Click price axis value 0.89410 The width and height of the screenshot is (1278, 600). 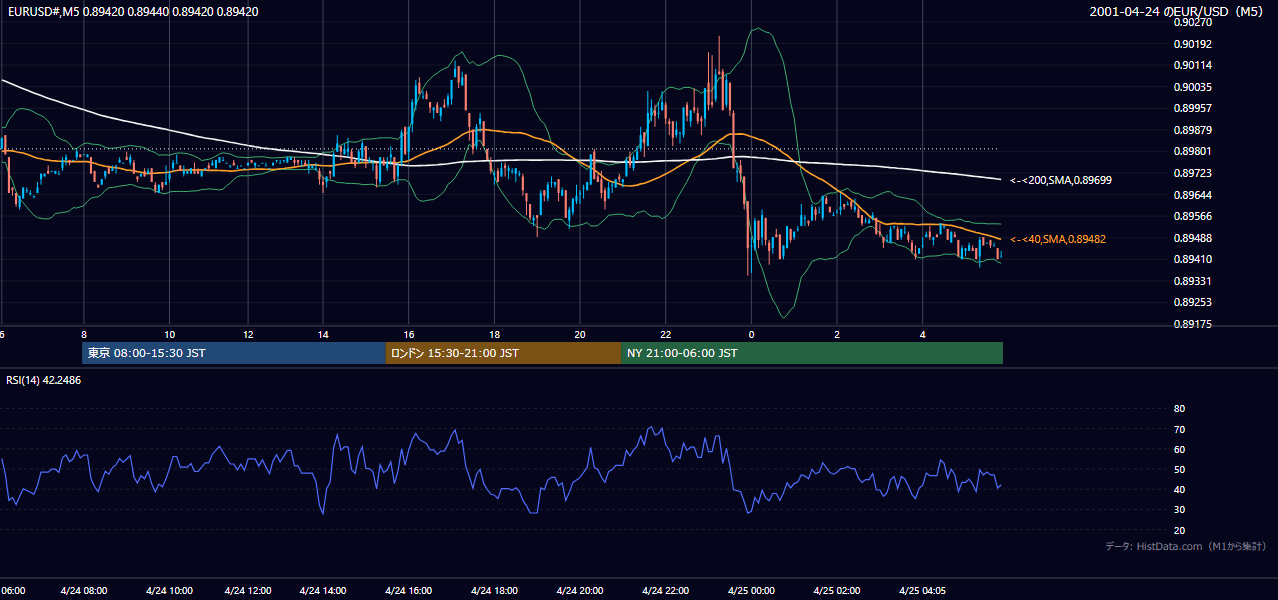(x=1192, y=259)
